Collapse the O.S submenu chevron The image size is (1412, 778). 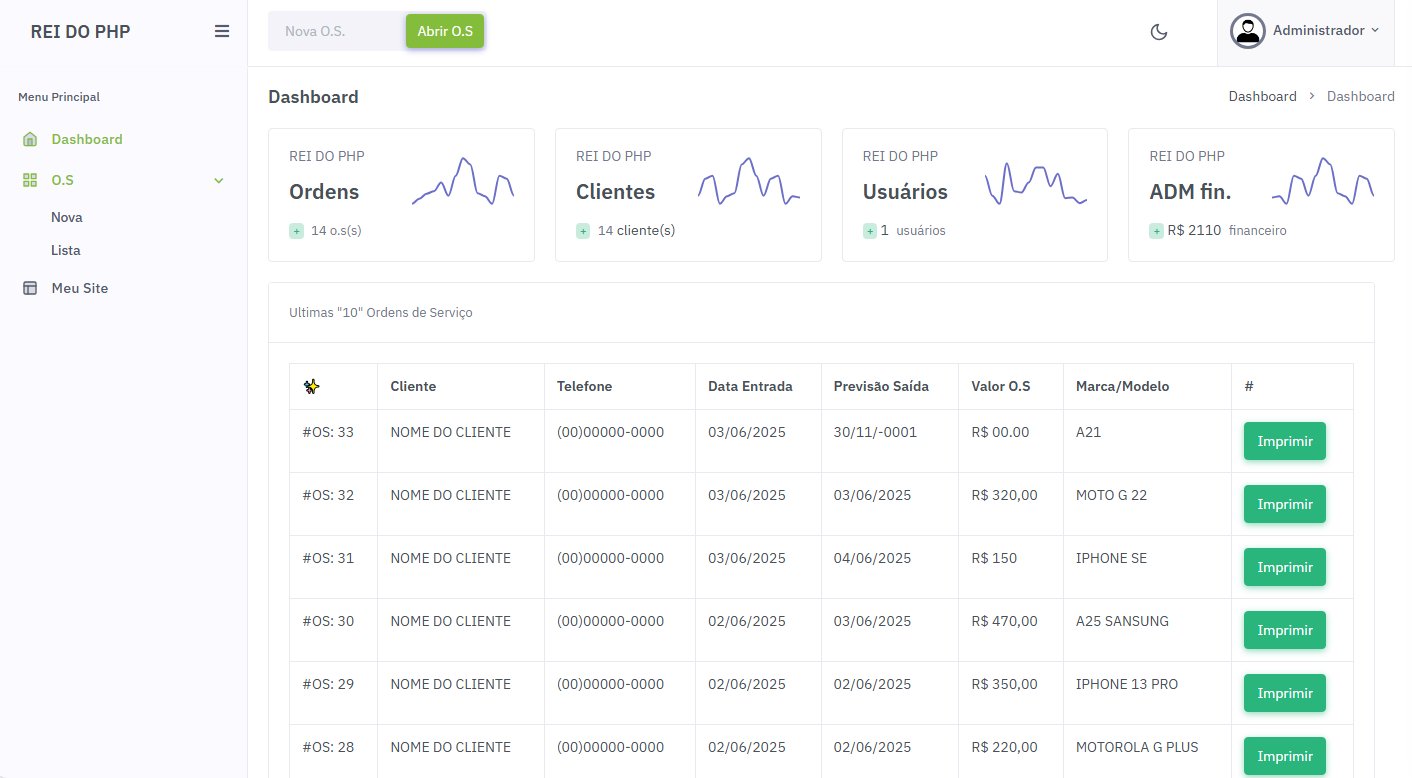tap(219, 181)
